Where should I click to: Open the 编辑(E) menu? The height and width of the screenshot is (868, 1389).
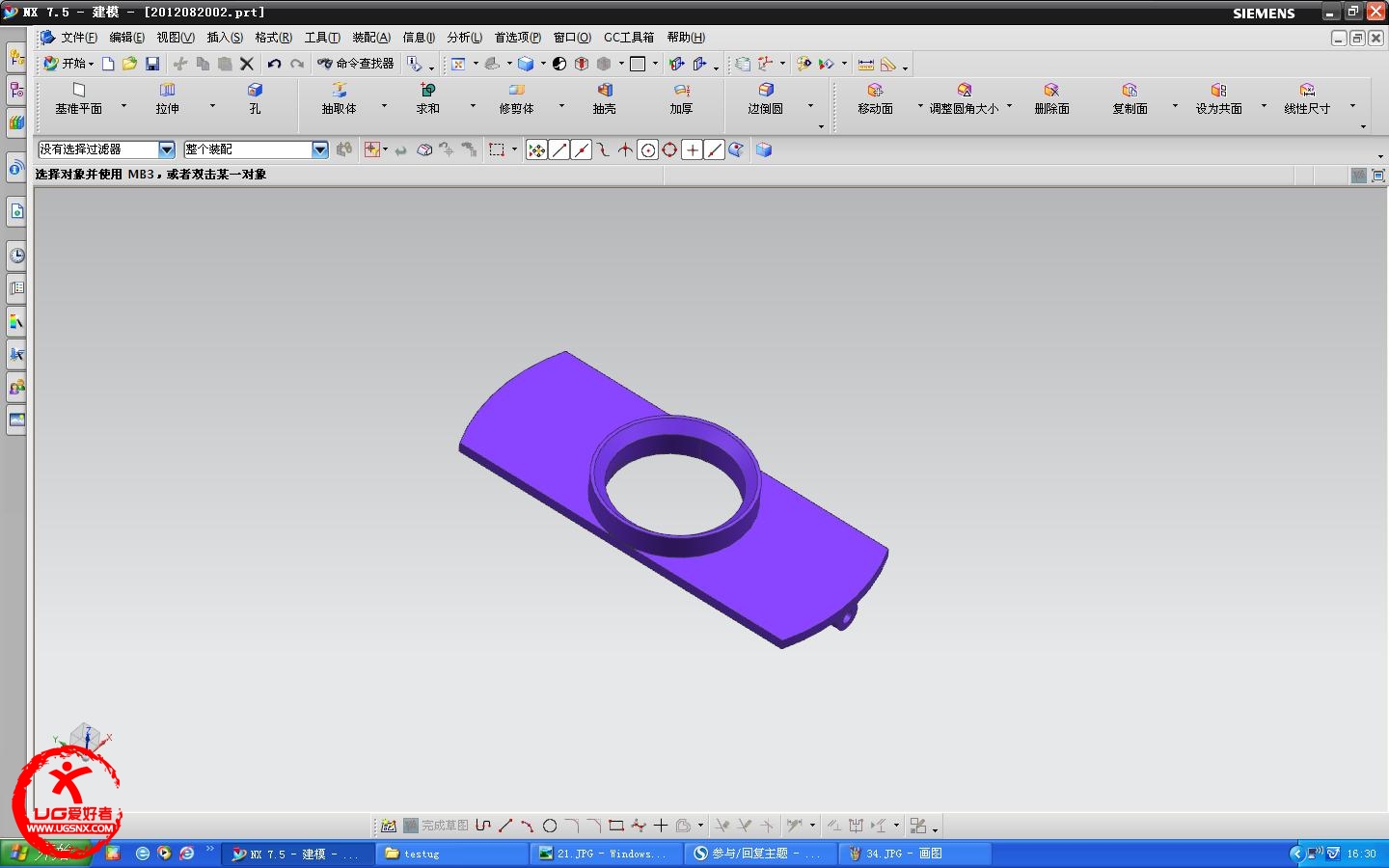(127, 38)
